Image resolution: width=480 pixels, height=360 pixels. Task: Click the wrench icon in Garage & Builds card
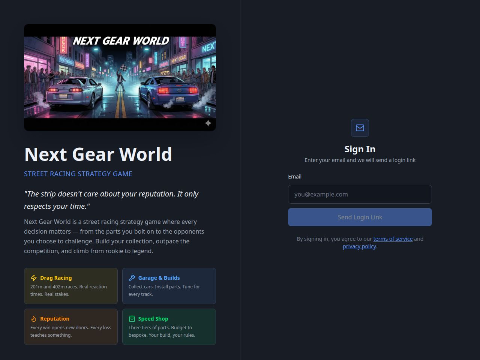132,278
